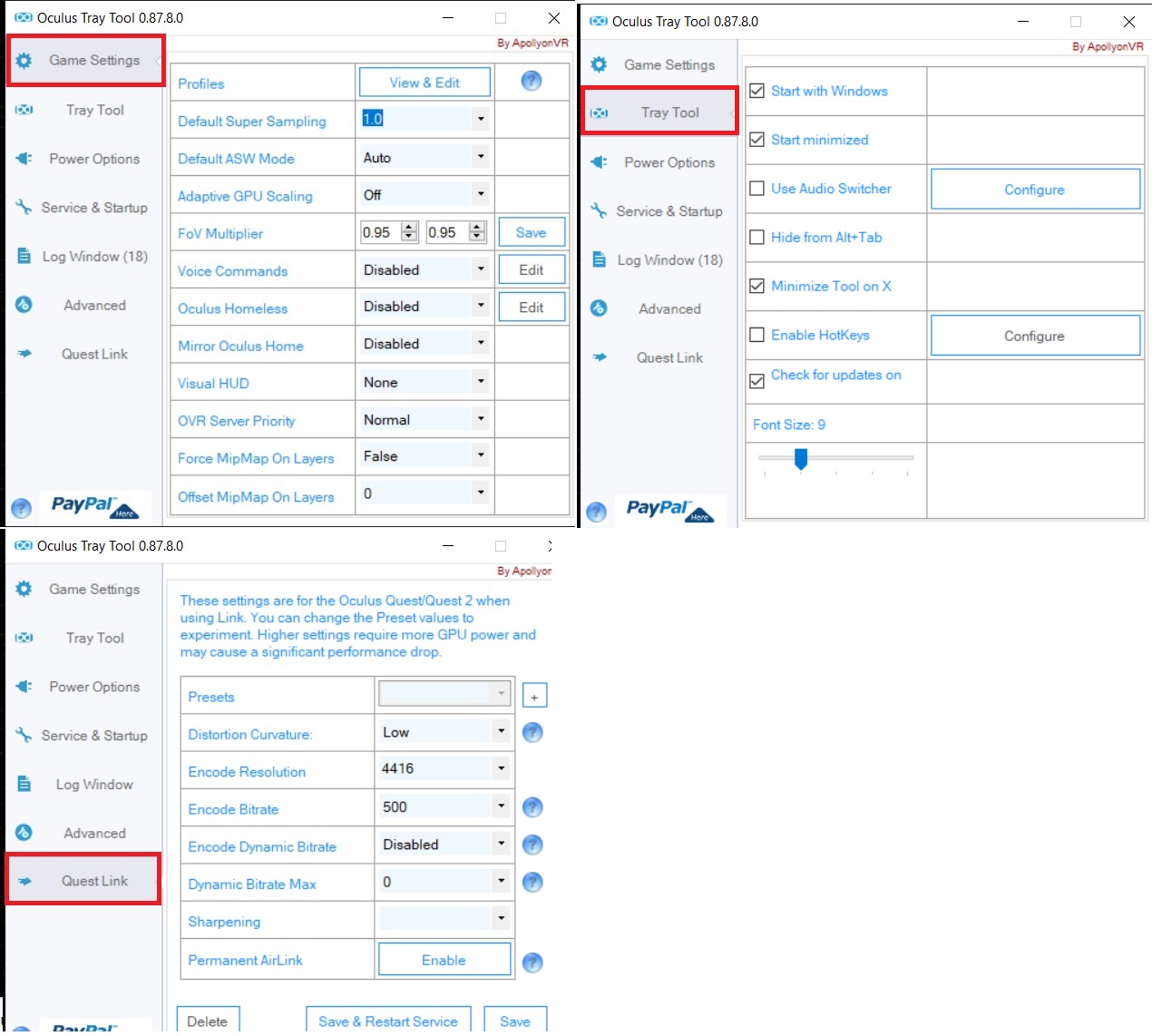
Task: Click Service & Startup wrench icon in top-left window
Action: pyautogui.click(x=24, y=207)
